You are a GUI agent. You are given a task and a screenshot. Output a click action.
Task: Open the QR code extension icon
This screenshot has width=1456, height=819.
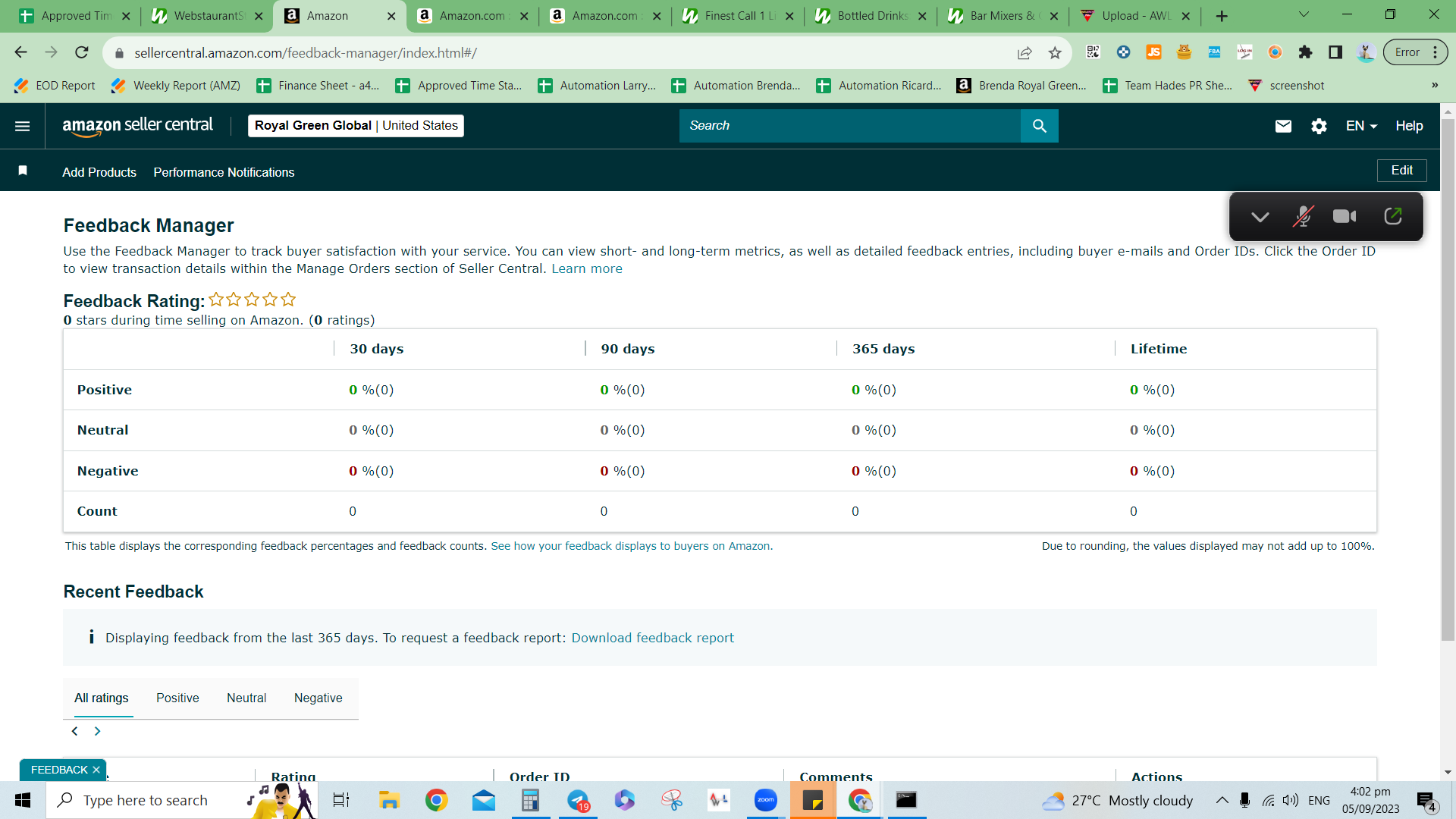tap(1093, 52)
